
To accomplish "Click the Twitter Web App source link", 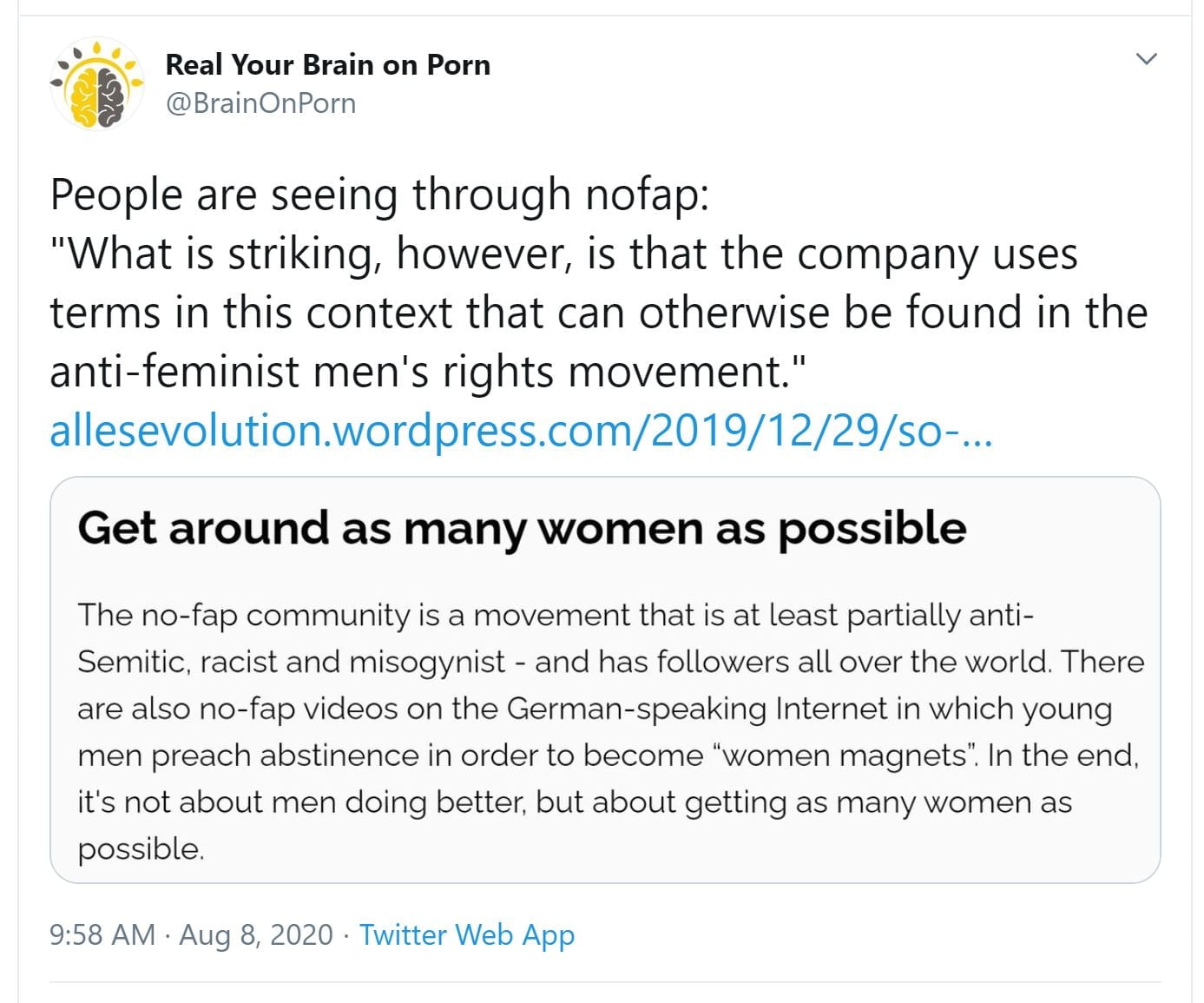I will pyautogui.click(x=467, y=934).
